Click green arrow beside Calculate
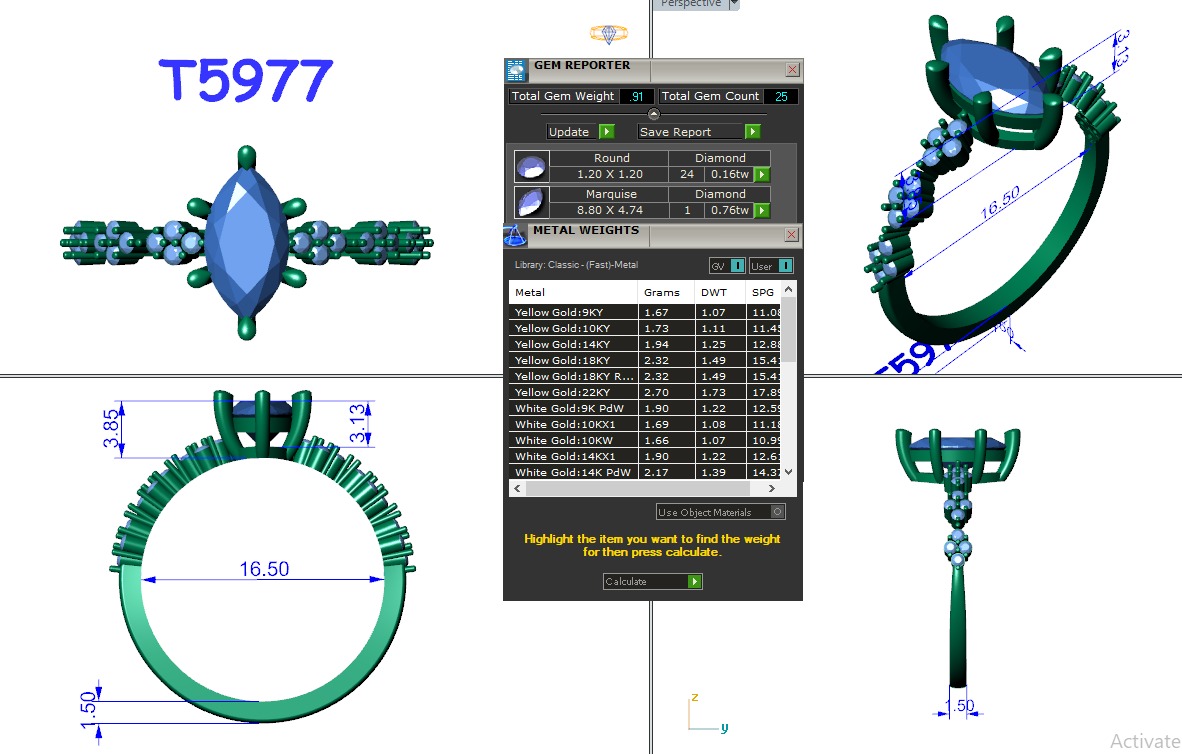Viewport: 1182px width, 754px height. [x=695, y=581]
